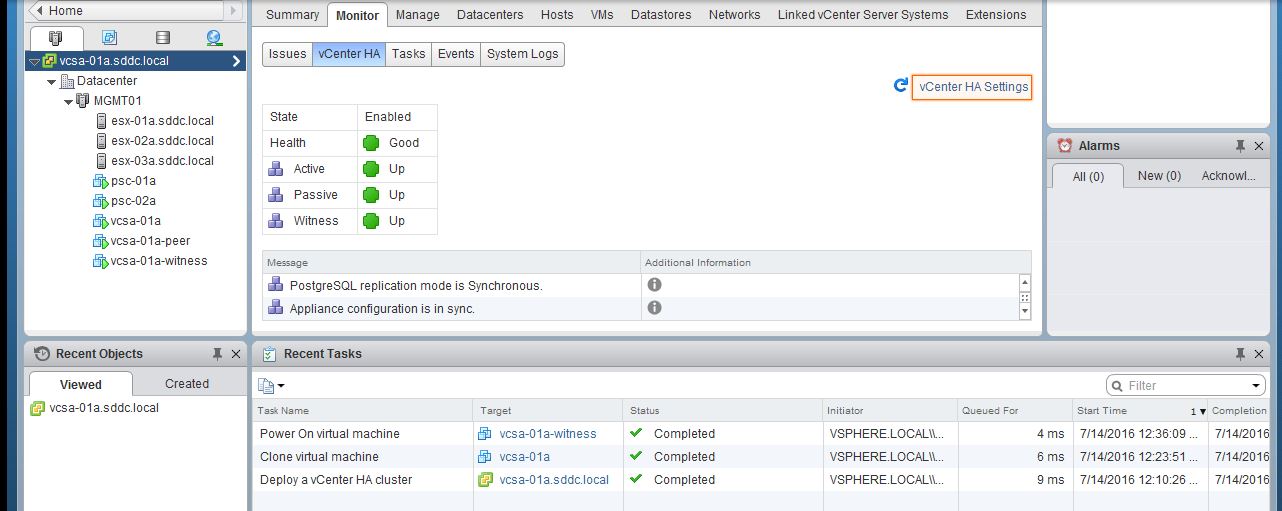The width and height of the screenshot is (1282, 511).
Task: Select host esx-01a.sddc.local in tree
Action: [x=162, y=121]
